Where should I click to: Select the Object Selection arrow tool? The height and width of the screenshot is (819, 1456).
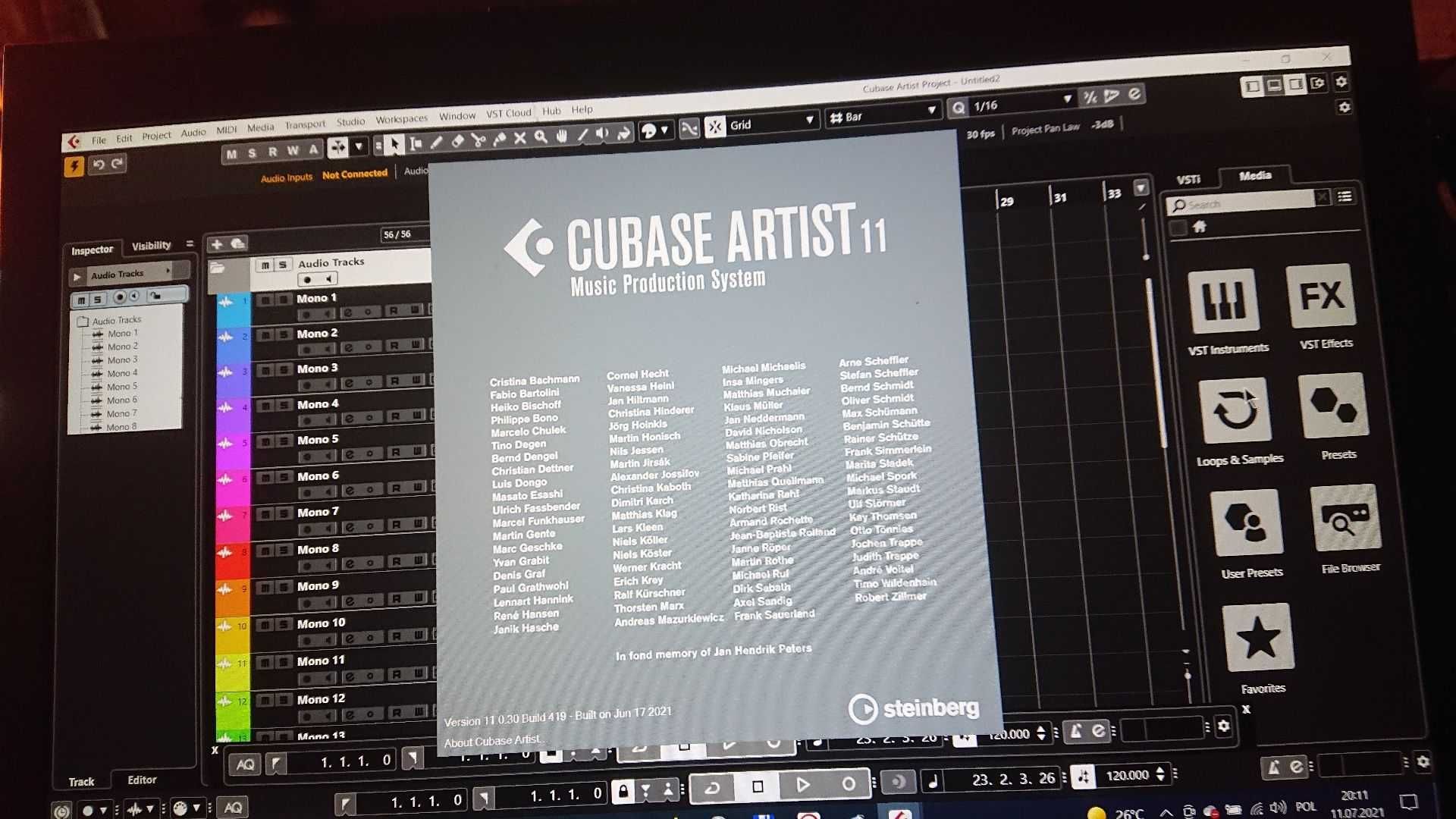pos(394,144)
